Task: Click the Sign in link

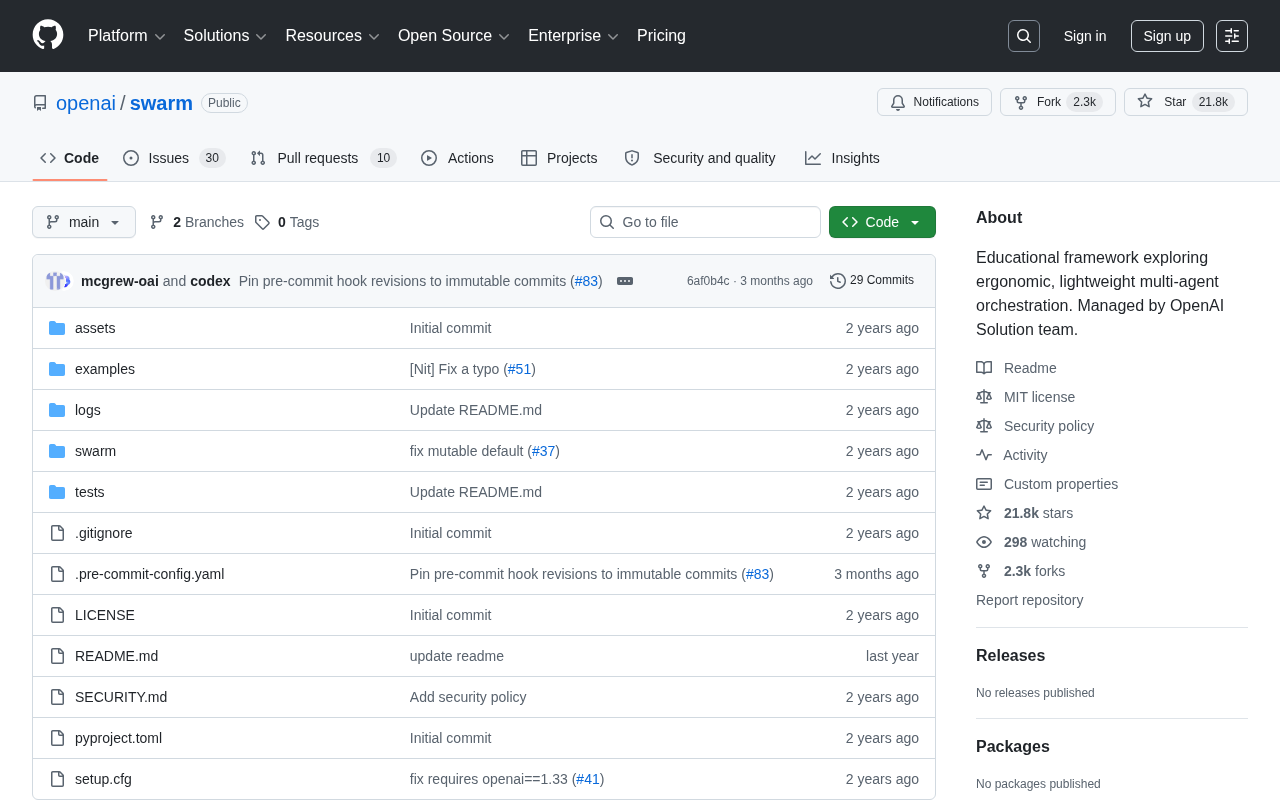Action: click(1085, 36)
